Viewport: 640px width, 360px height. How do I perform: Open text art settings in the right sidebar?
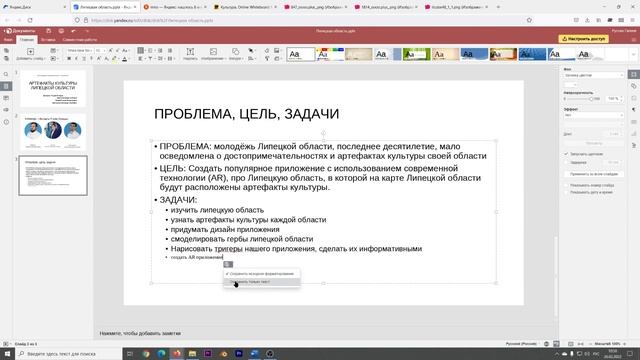[633, 145]
